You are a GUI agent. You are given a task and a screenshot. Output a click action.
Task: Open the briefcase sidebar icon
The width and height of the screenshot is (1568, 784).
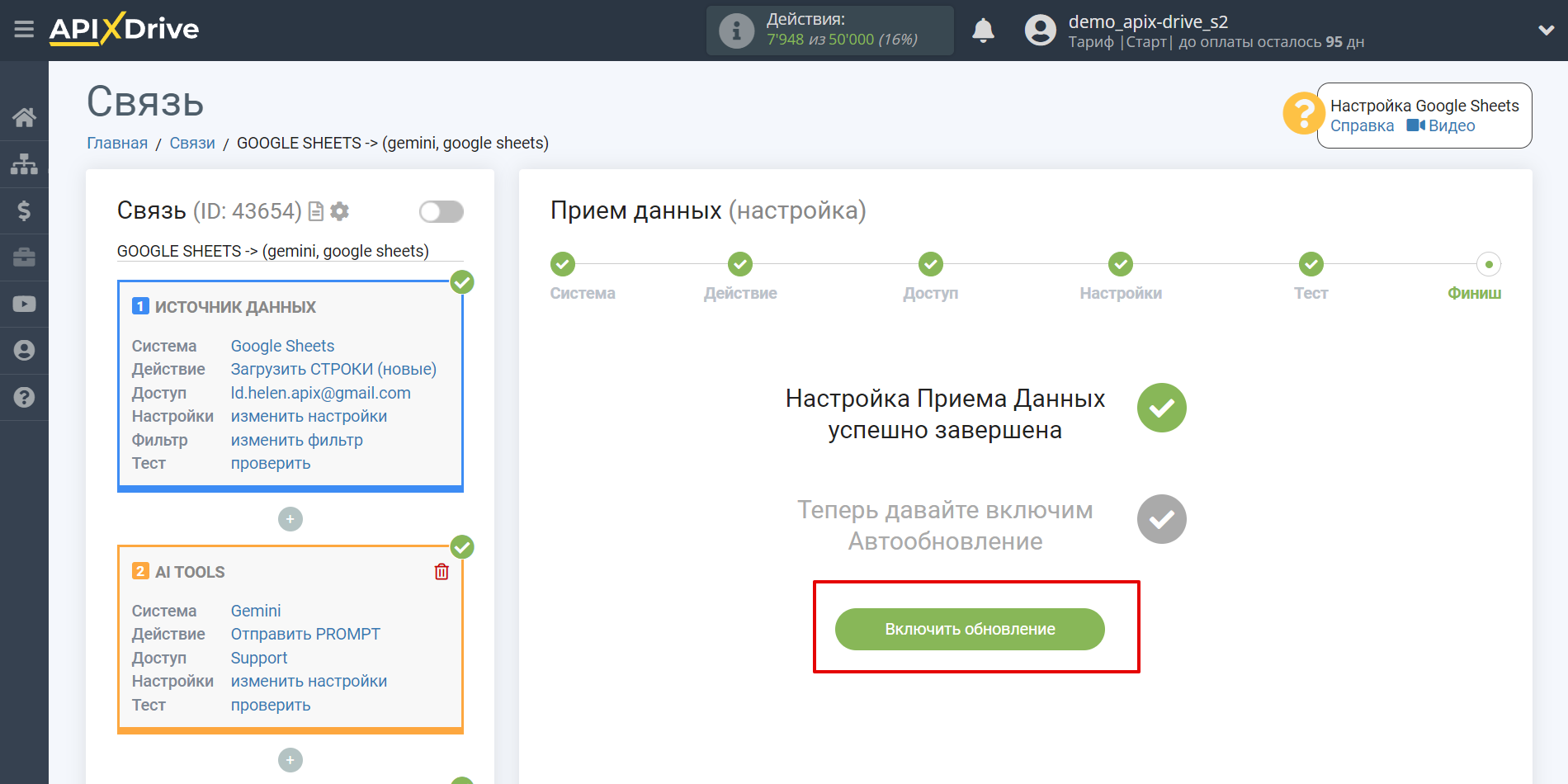pyautogui.click(x=24, y=257)
